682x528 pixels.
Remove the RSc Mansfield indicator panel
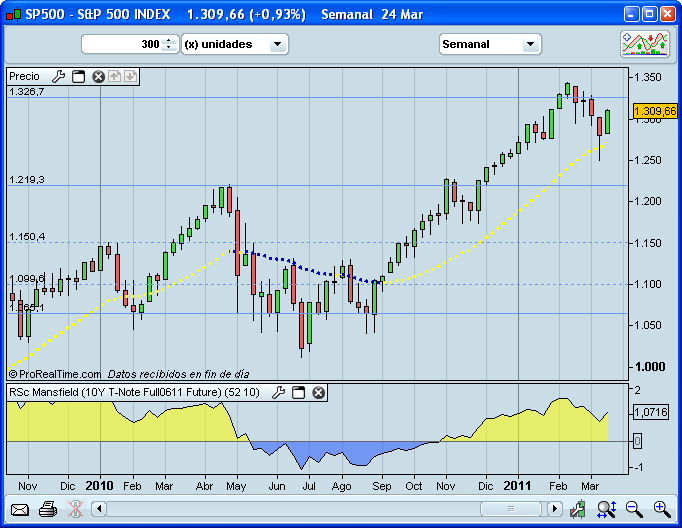[318, 393]
